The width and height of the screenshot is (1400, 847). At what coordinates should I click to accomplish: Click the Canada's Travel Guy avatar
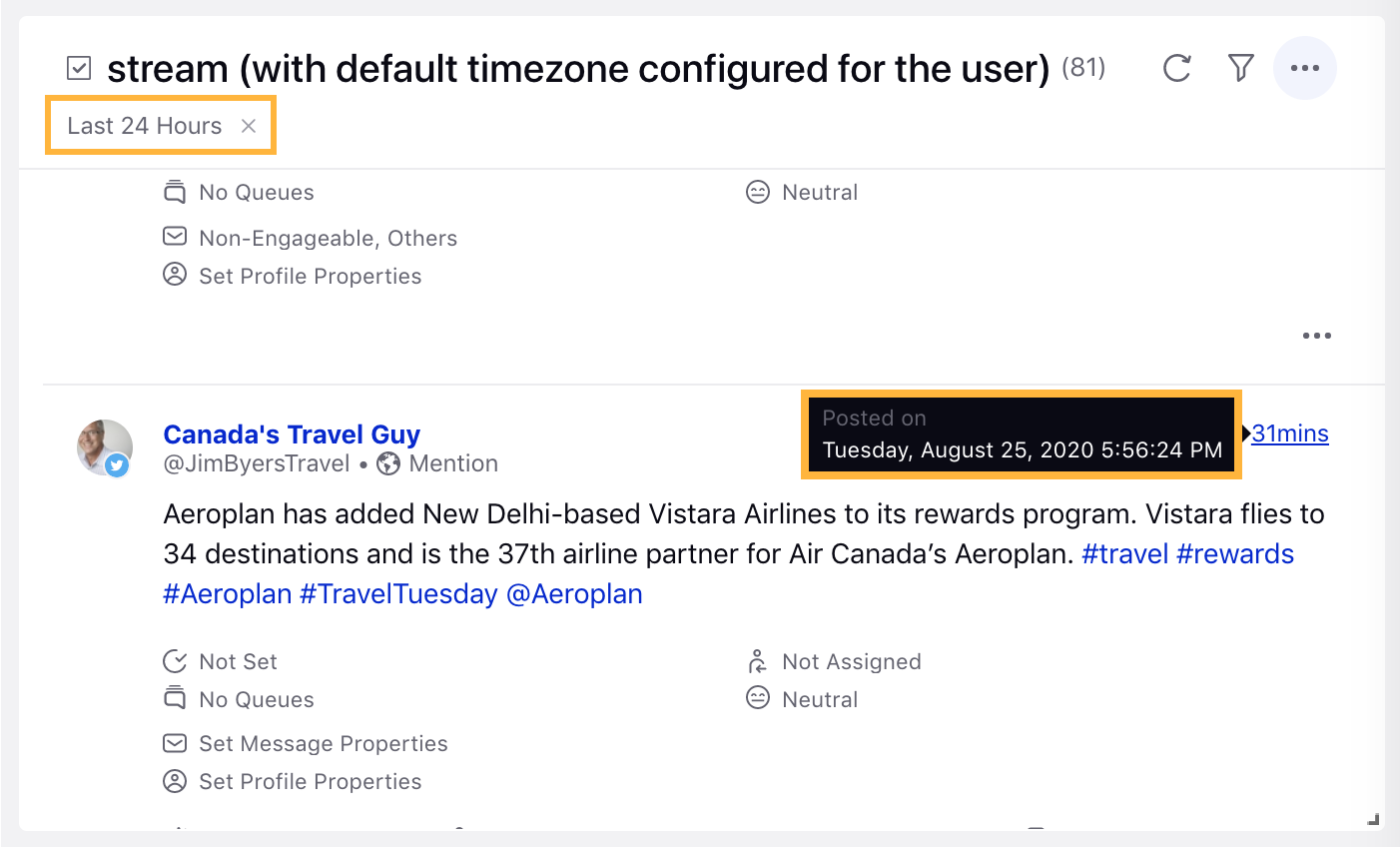pos(104,447)
